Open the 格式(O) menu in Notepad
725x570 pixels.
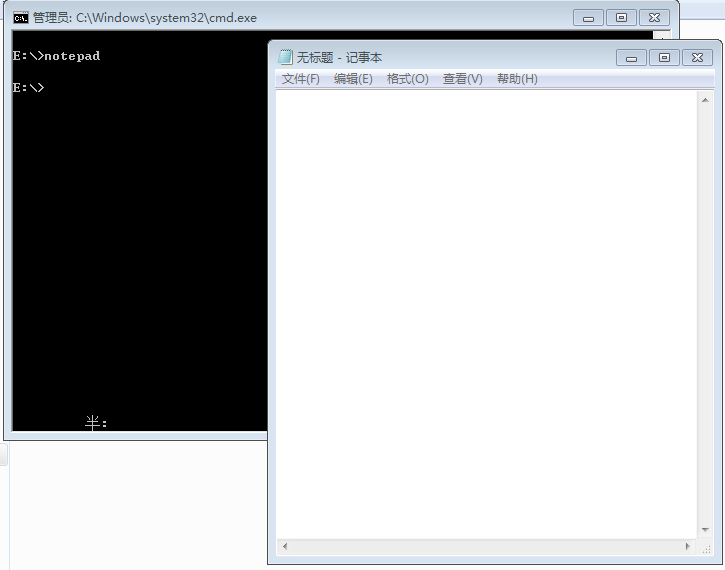coord(407,79)
